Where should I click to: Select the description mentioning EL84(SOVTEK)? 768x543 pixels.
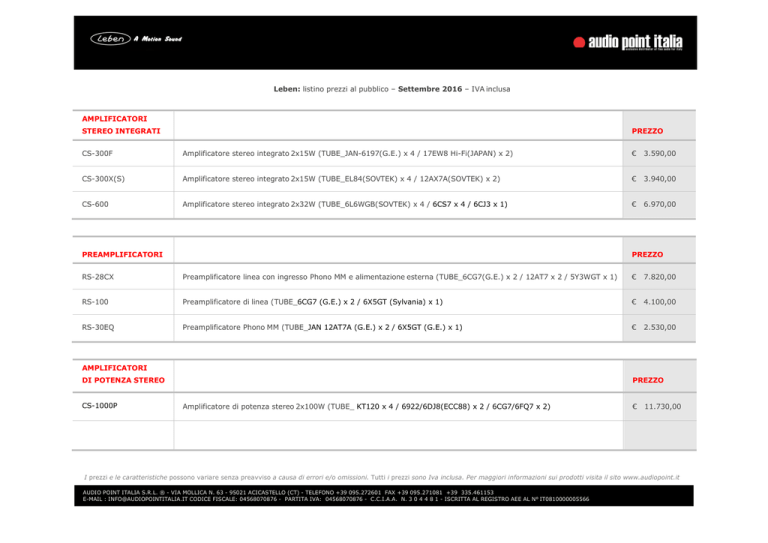[341, 179]
